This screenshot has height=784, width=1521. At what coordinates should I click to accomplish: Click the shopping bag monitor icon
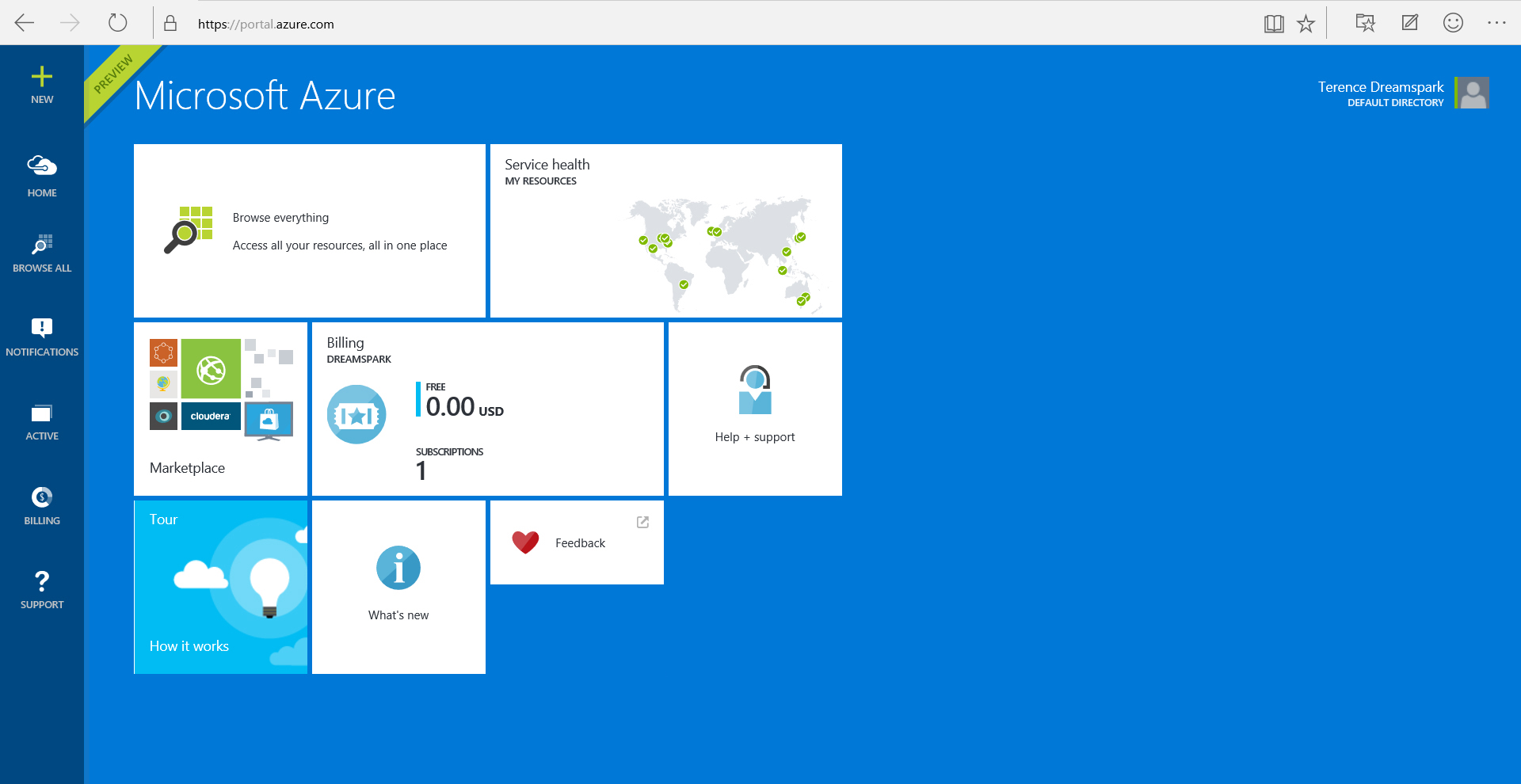(x=269, y=421)
